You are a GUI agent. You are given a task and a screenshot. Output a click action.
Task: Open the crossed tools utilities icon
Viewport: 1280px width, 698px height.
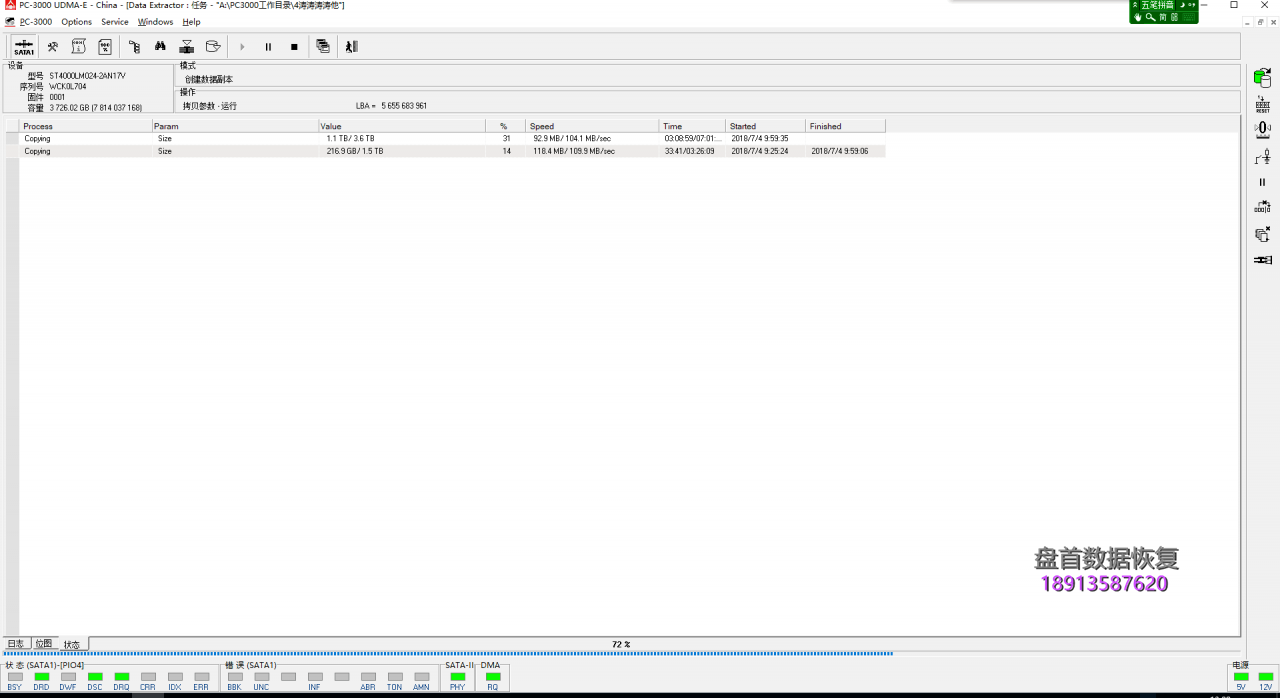coord(52,47)
